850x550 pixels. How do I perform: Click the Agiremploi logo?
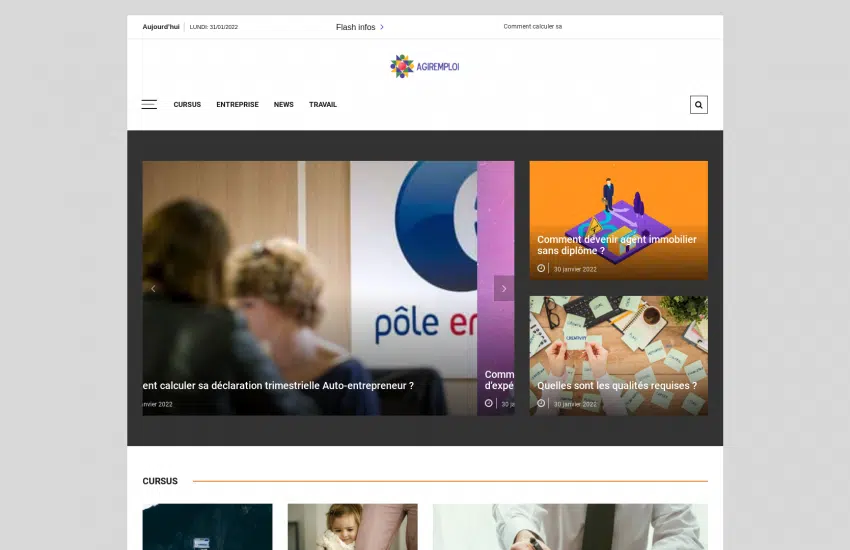pyautogui.click(x=425, y=67)
